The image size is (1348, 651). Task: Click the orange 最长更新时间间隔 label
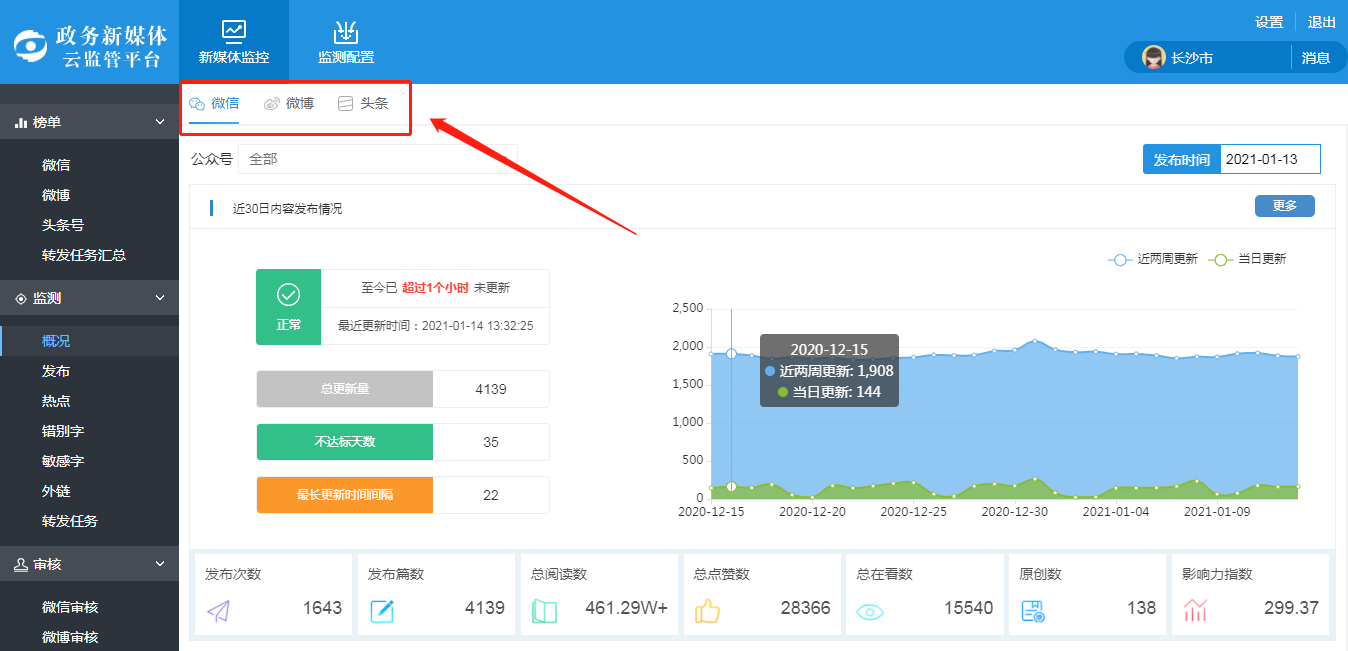coord(345,495)
